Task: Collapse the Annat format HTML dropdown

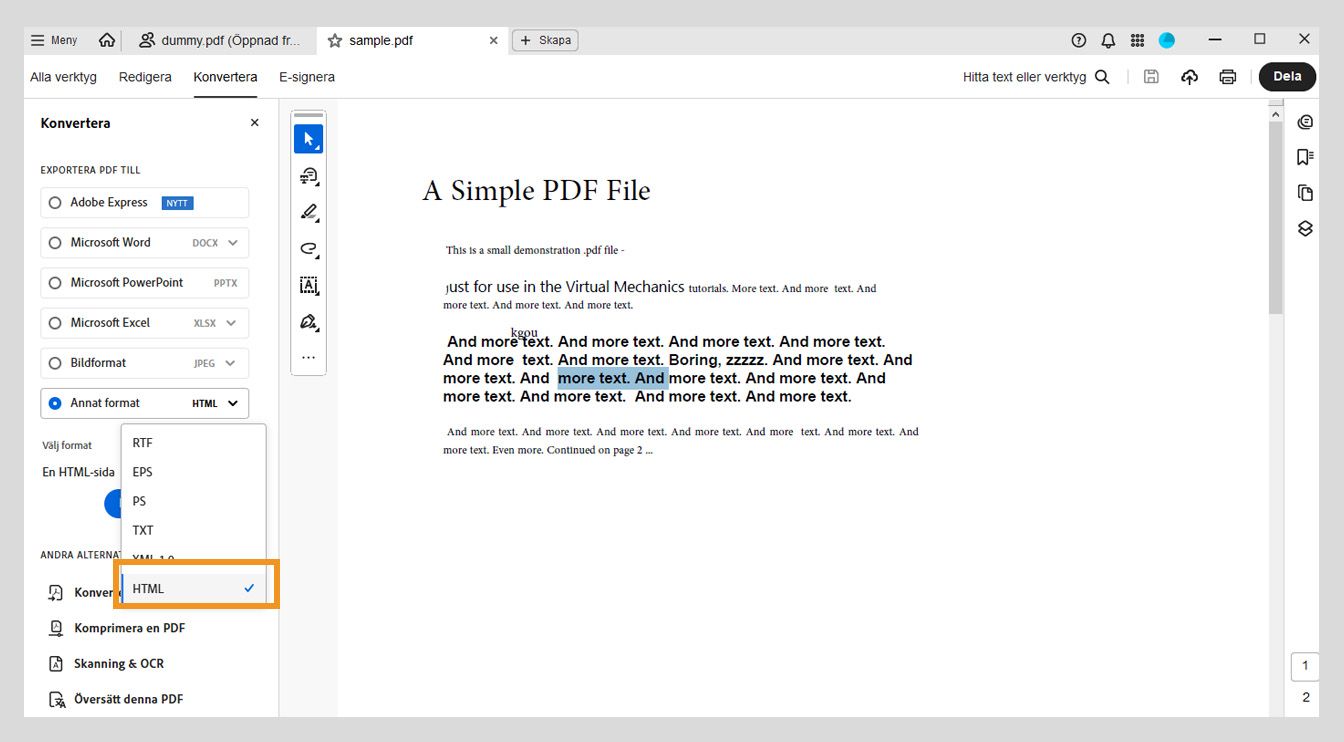Action: tap(232, 403)
